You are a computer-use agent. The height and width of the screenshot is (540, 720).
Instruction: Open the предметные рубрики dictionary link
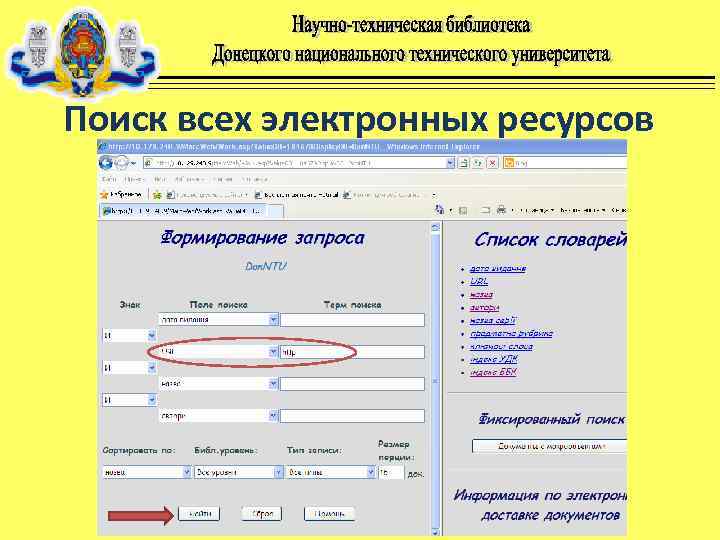[512, 333]
